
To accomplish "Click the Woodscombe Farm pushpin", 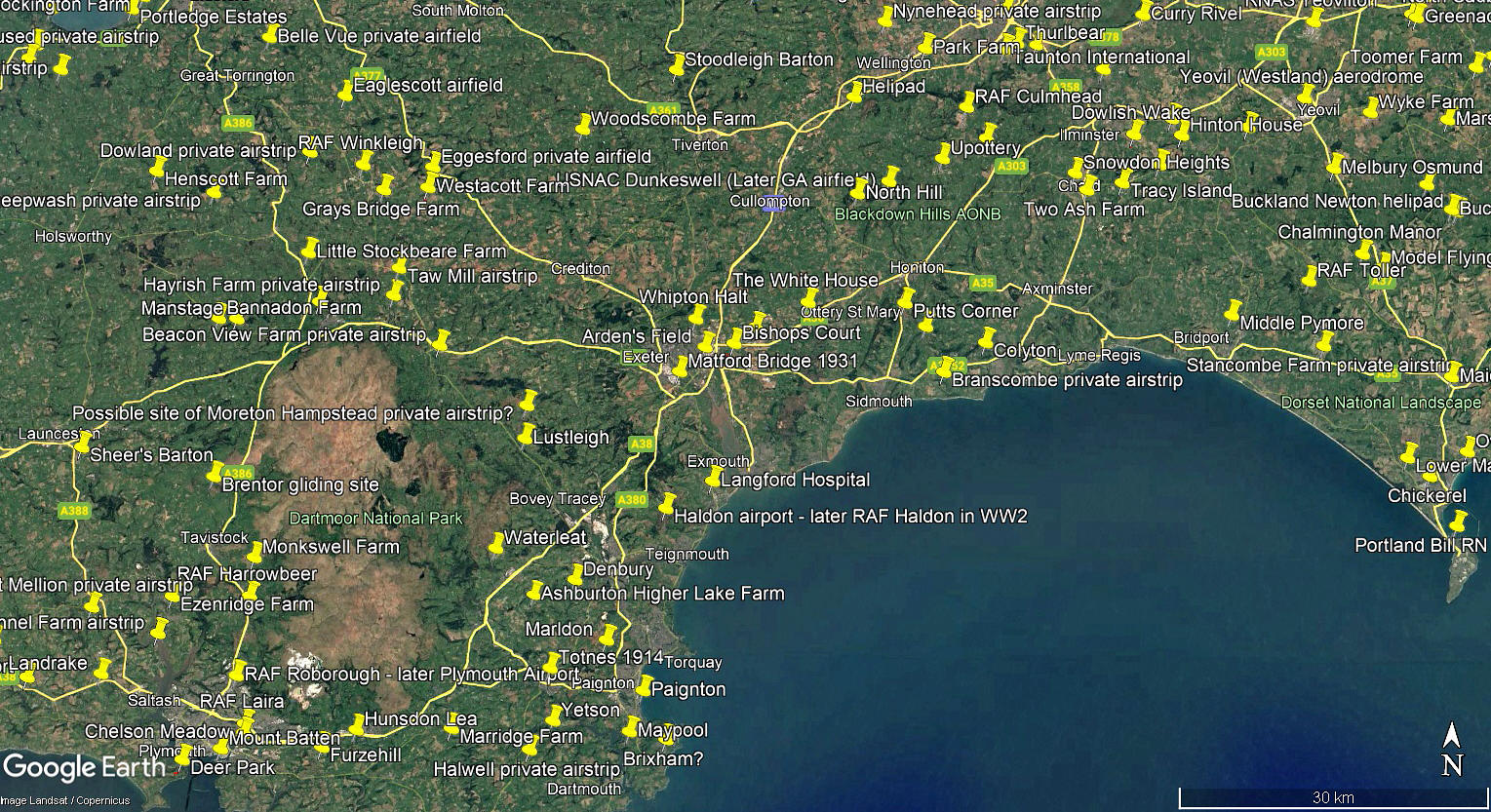I will coord(583,125).
